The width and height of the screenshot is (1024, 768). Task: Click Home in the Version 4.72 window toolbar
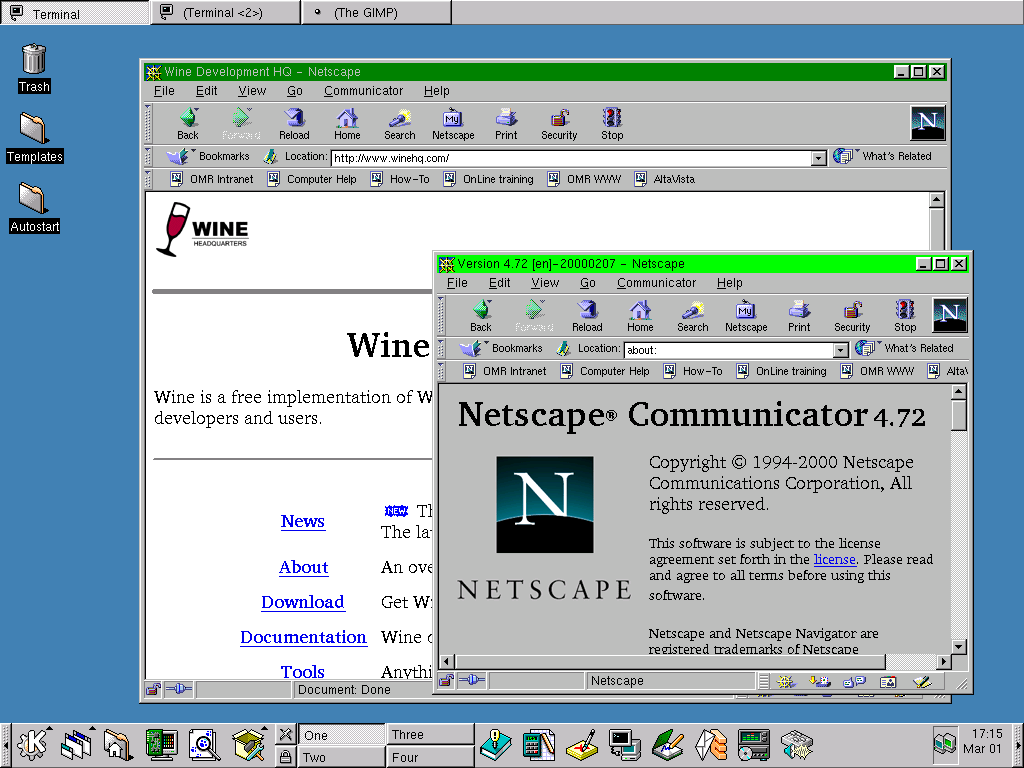(x=640, y=315)
